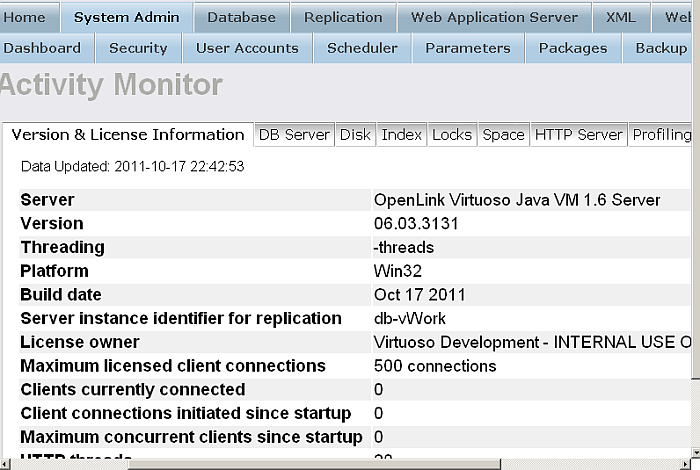700x470 pixels.
Task: Switch to Profiling monitor tab
Action: coord(660,135)
